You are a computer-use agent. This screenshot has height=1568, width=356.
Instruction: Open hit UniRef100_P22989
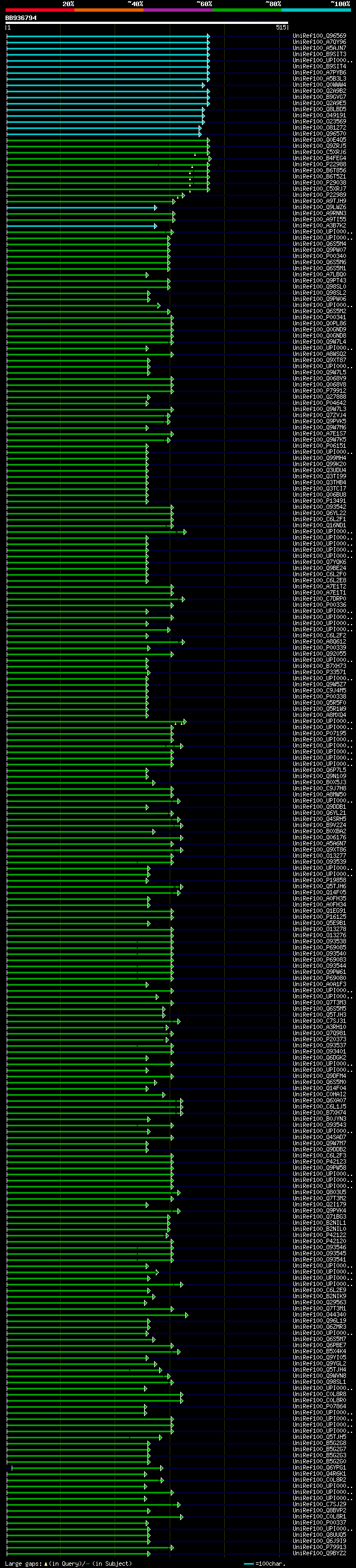point(319,195)
